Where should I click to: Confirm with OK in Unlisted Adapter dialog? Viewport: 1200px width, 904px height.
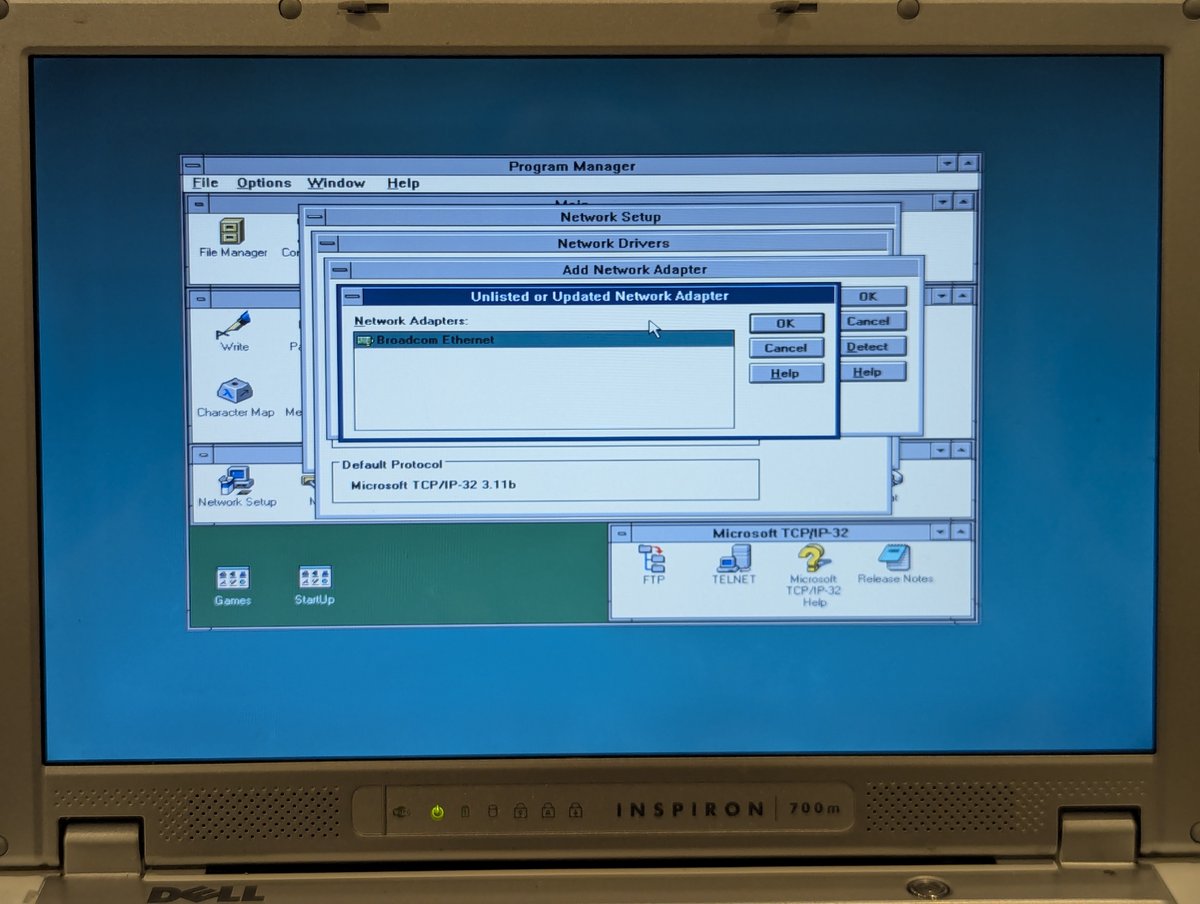786,323
